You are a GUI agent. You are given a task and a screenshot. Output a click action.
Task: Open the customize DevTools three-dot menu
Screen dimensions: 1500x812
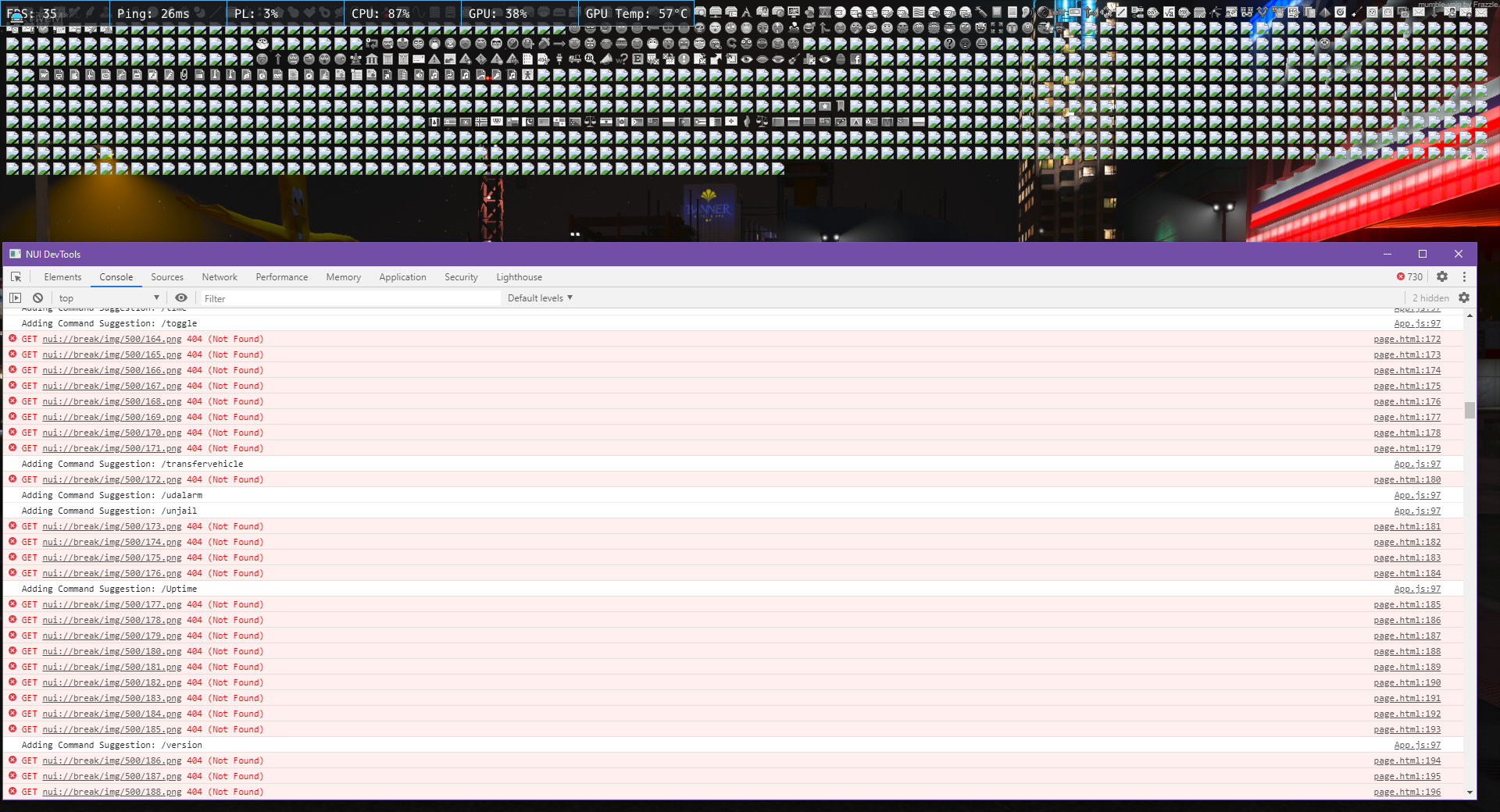coord(1463,276)
